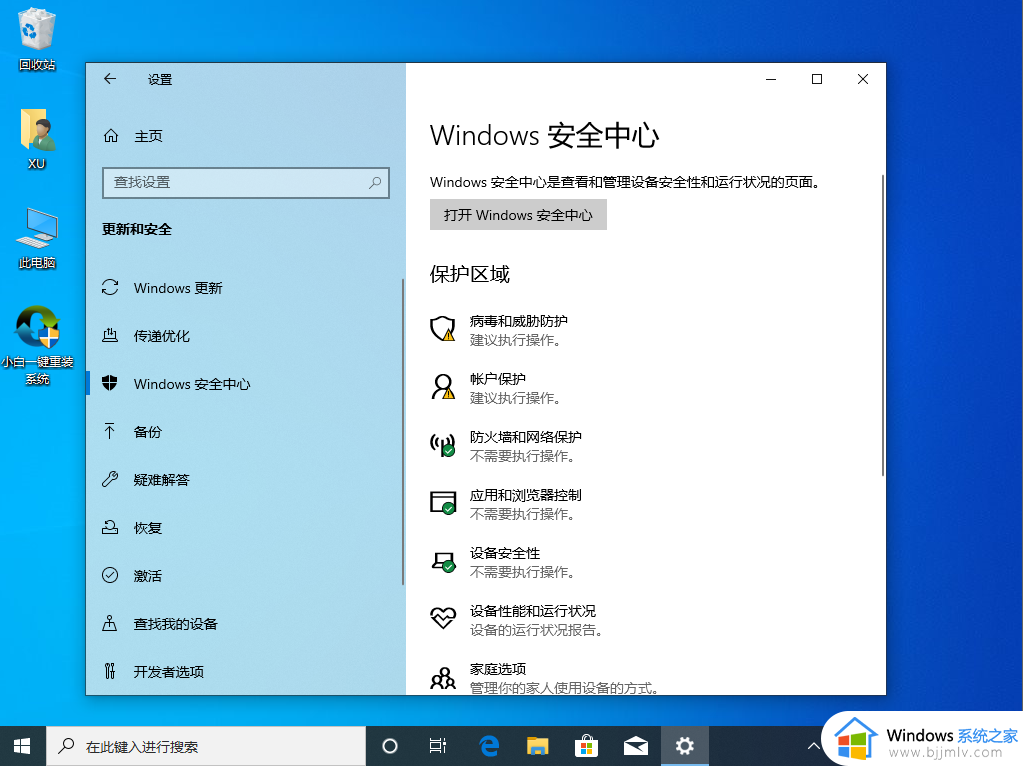Open the 设备安全性 laptop icon
The height and width of the screenshot is (766, 1023).
point(444,561)
